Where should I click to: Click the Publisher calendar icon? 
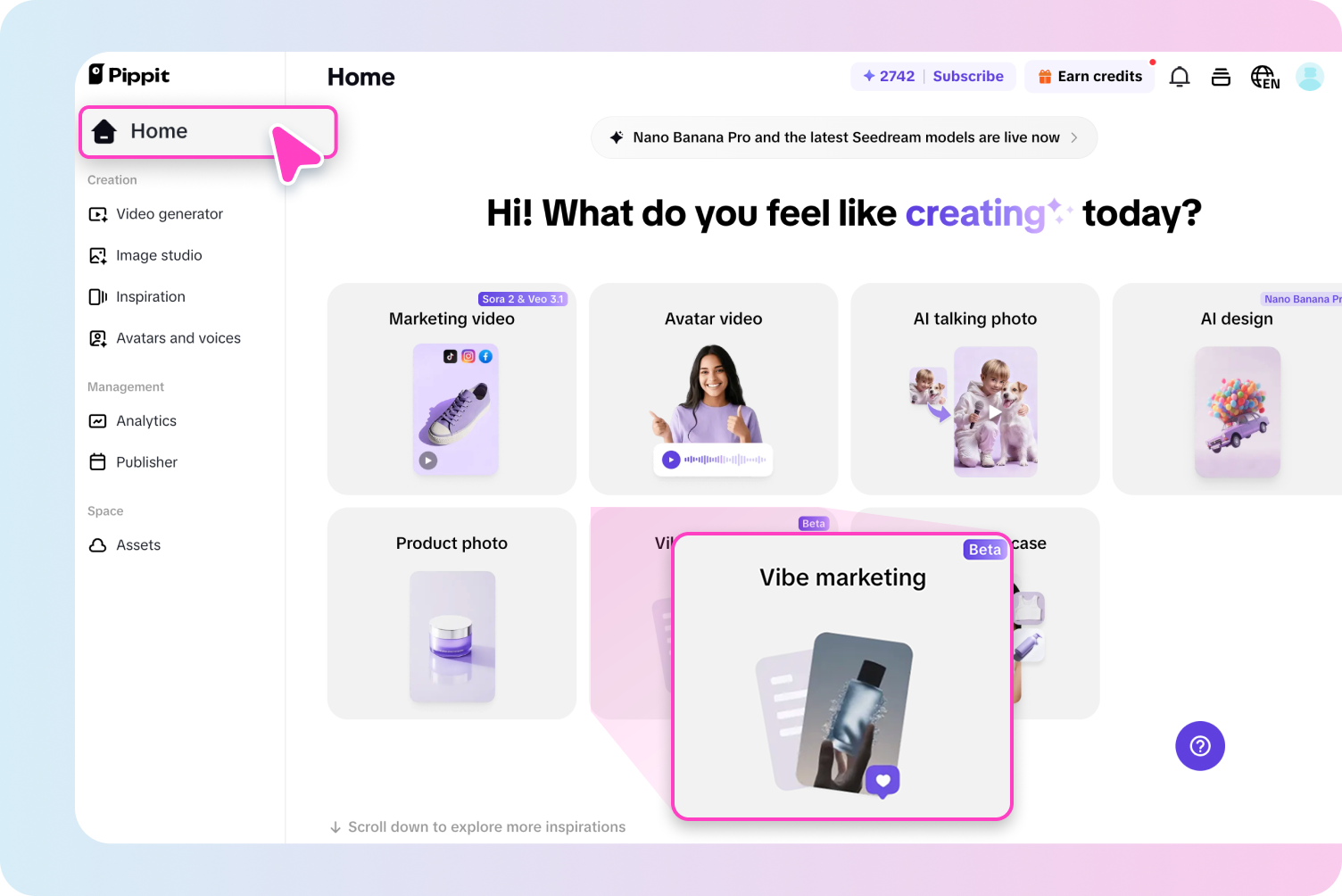point(98,462)
